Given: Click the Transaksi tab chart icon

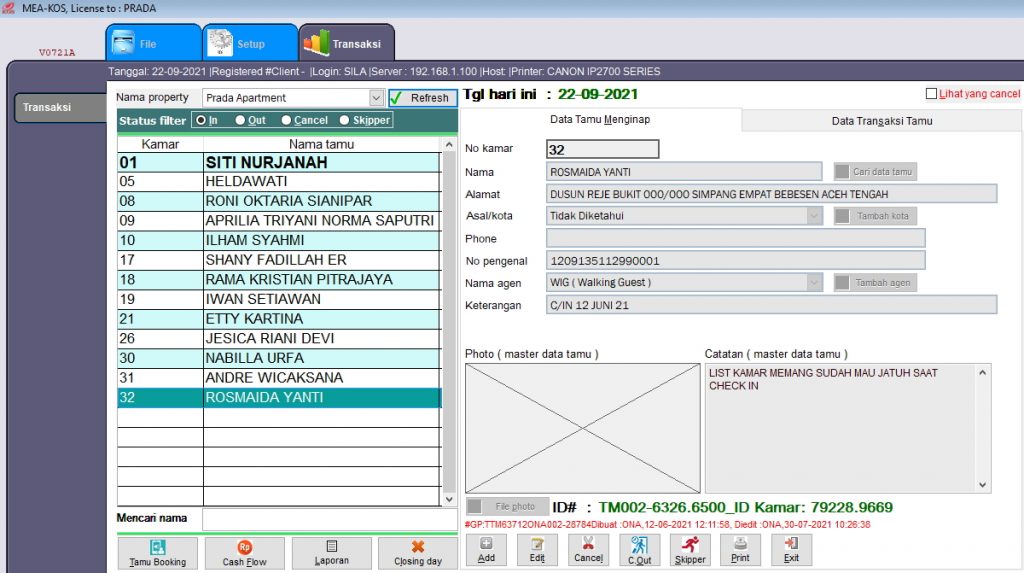Looking at the screenshot, I should 316,43.
